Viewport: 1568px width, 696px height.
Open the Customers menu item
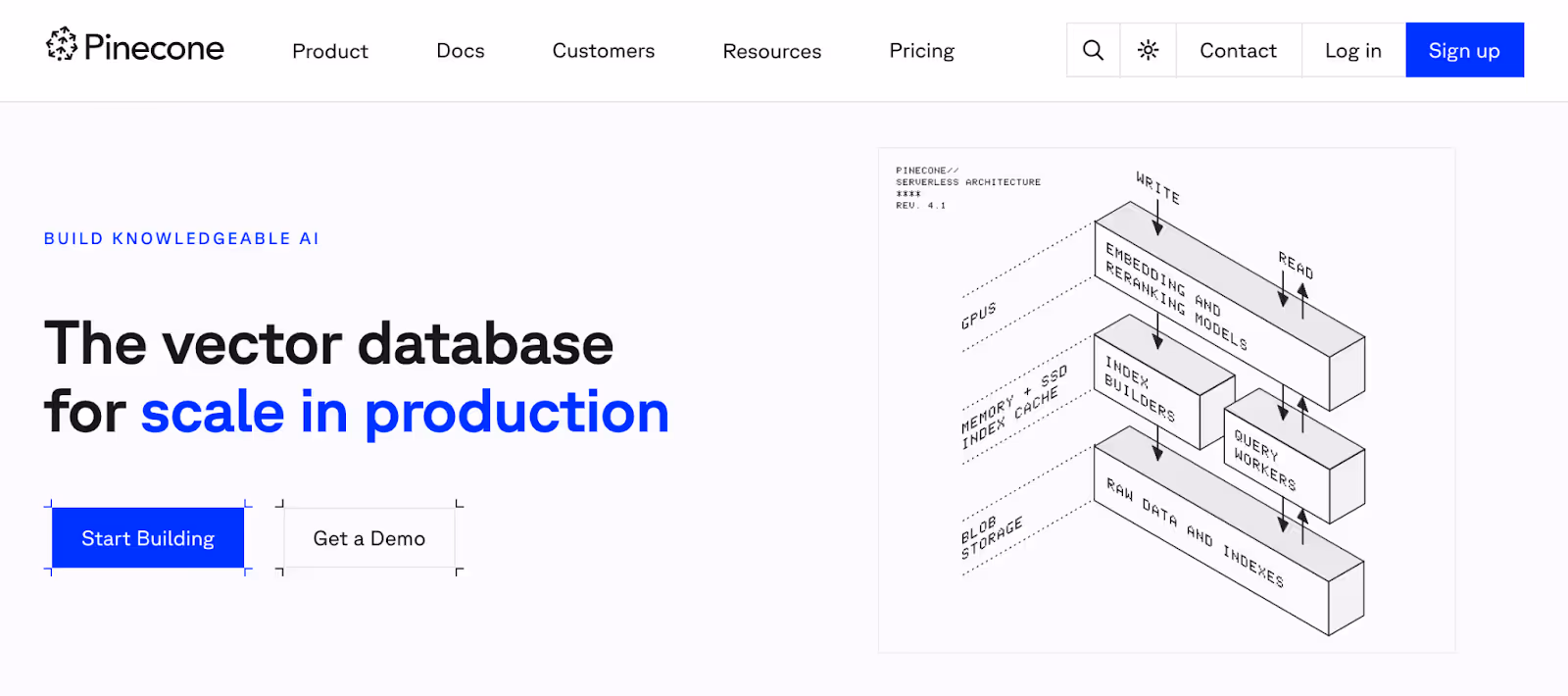click(604, 51)
